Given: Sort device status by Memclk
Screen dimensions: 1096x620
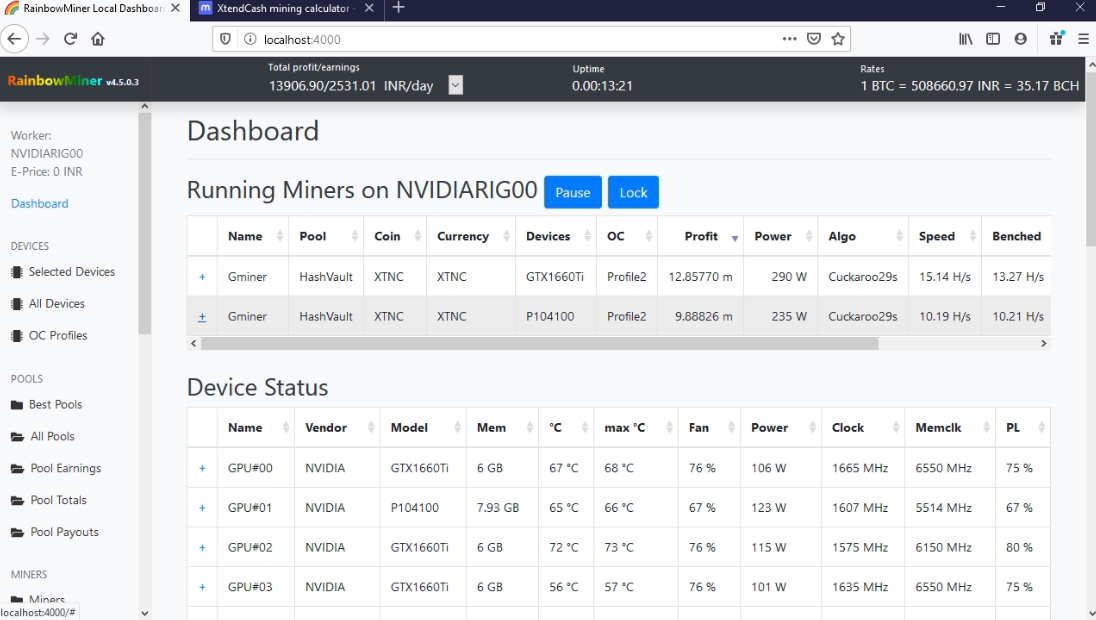Looking at the screenshot, I should [x=950, y=428].
